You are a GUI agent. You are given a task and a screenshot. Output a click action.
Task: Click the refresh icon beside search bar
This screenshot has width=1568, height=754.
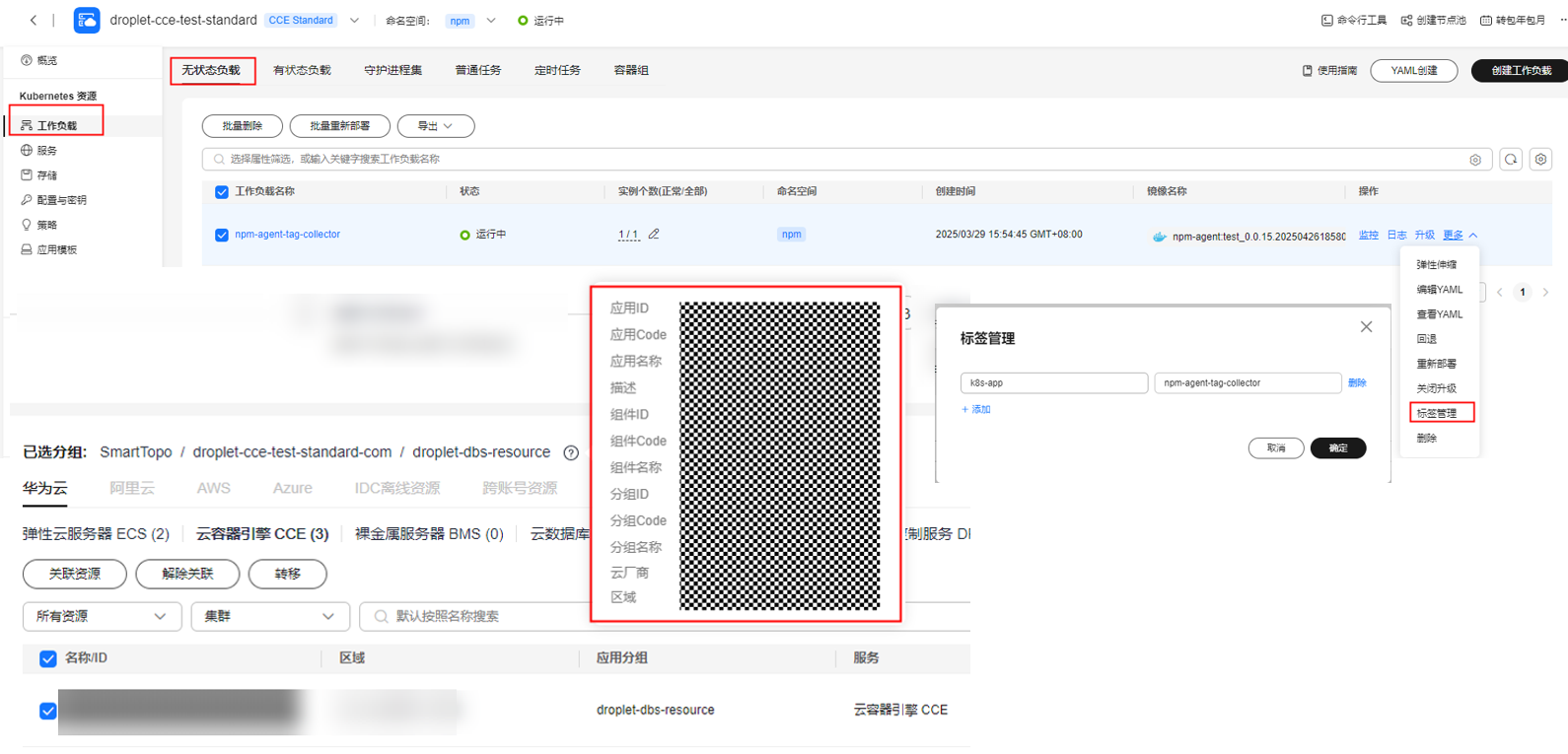1511,160
